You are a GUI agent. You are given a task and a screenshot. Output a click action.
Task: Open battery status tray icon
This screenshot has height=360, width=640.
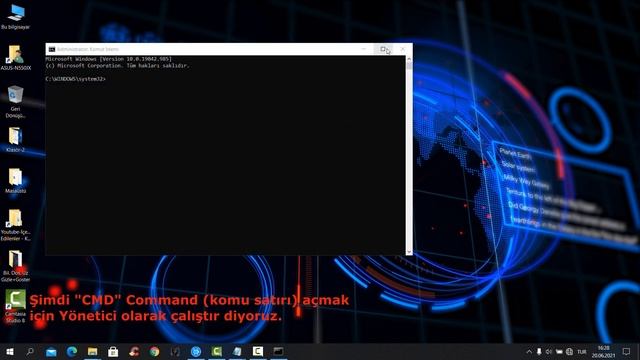(x=559, y=351)
